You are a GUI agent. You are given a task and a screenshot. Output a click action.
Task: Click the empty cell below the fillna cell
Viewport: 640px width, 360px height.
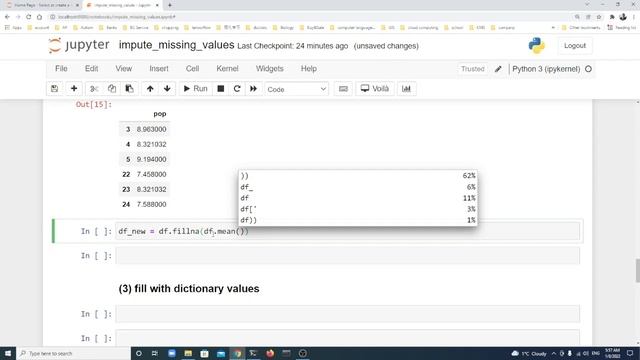[x=347, y=256]
